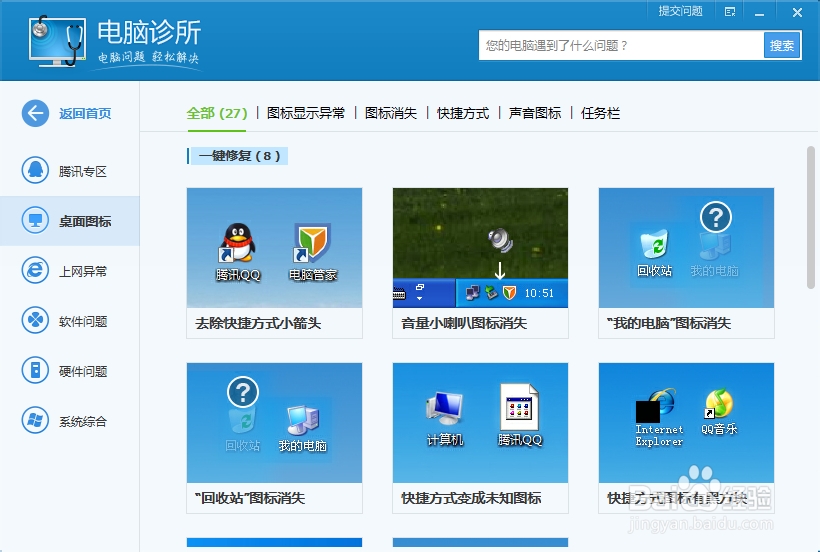The width and height of the screenshot is (820, 552).
Task: Open the 图标消失 tab
Action: point(391,113)
